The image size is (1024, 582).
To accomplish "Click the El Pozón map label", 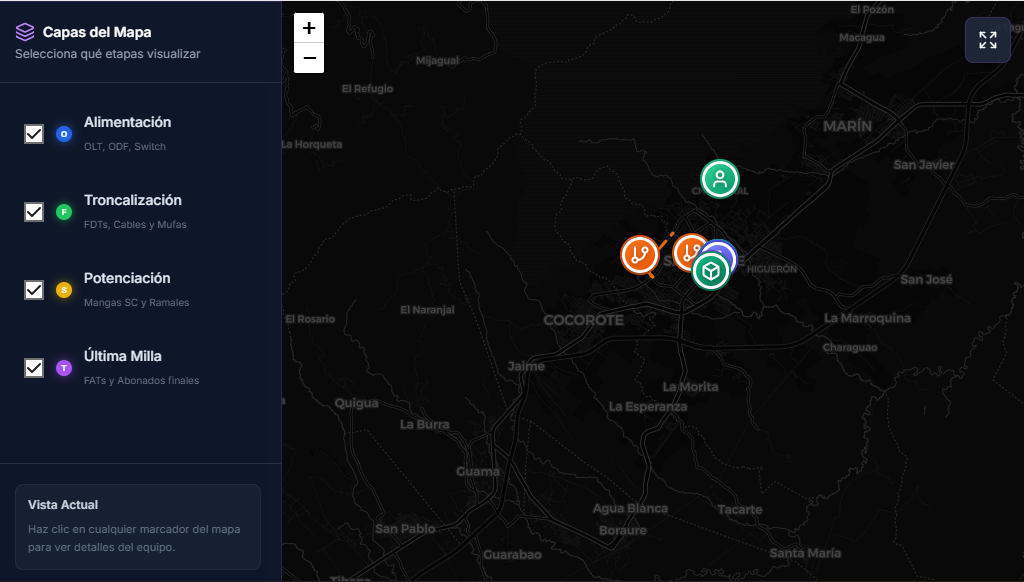I will pyautogui.click(x=872, y=10).
